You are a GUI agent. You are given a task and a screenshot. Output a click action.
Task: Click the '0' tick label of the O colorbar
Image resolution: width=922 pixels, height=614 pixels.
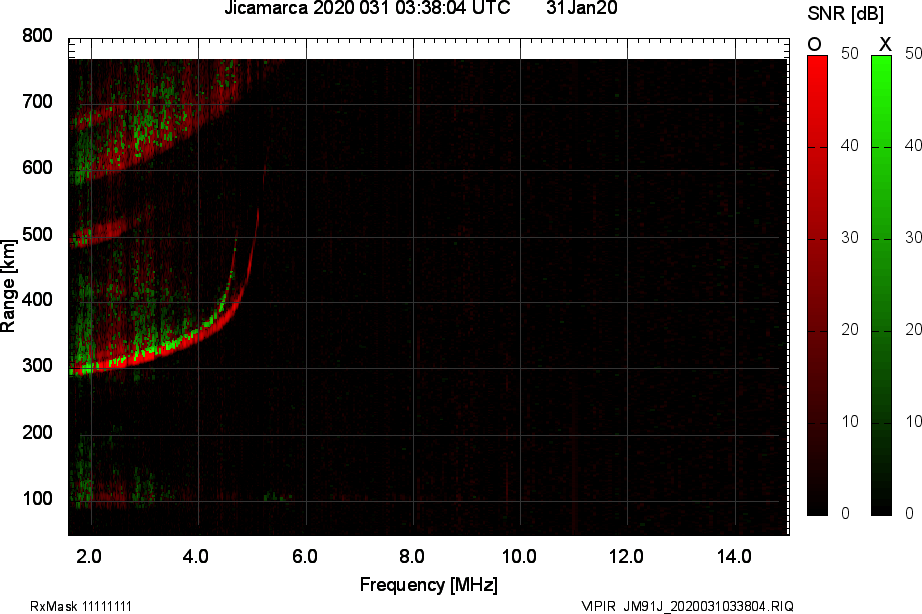coord(846,513)
